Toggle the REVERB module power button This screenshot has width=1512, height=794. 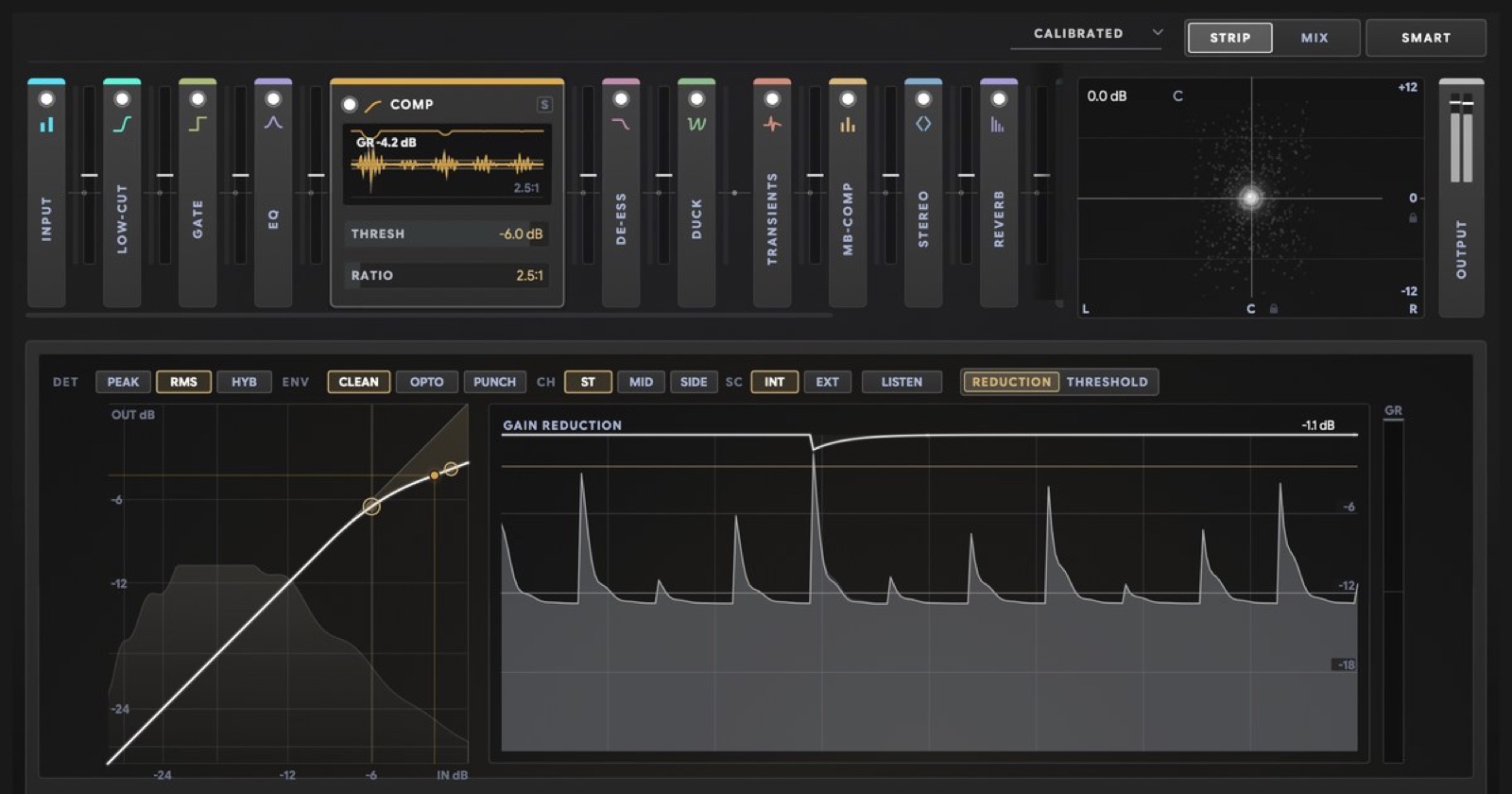tap(999, 99)
